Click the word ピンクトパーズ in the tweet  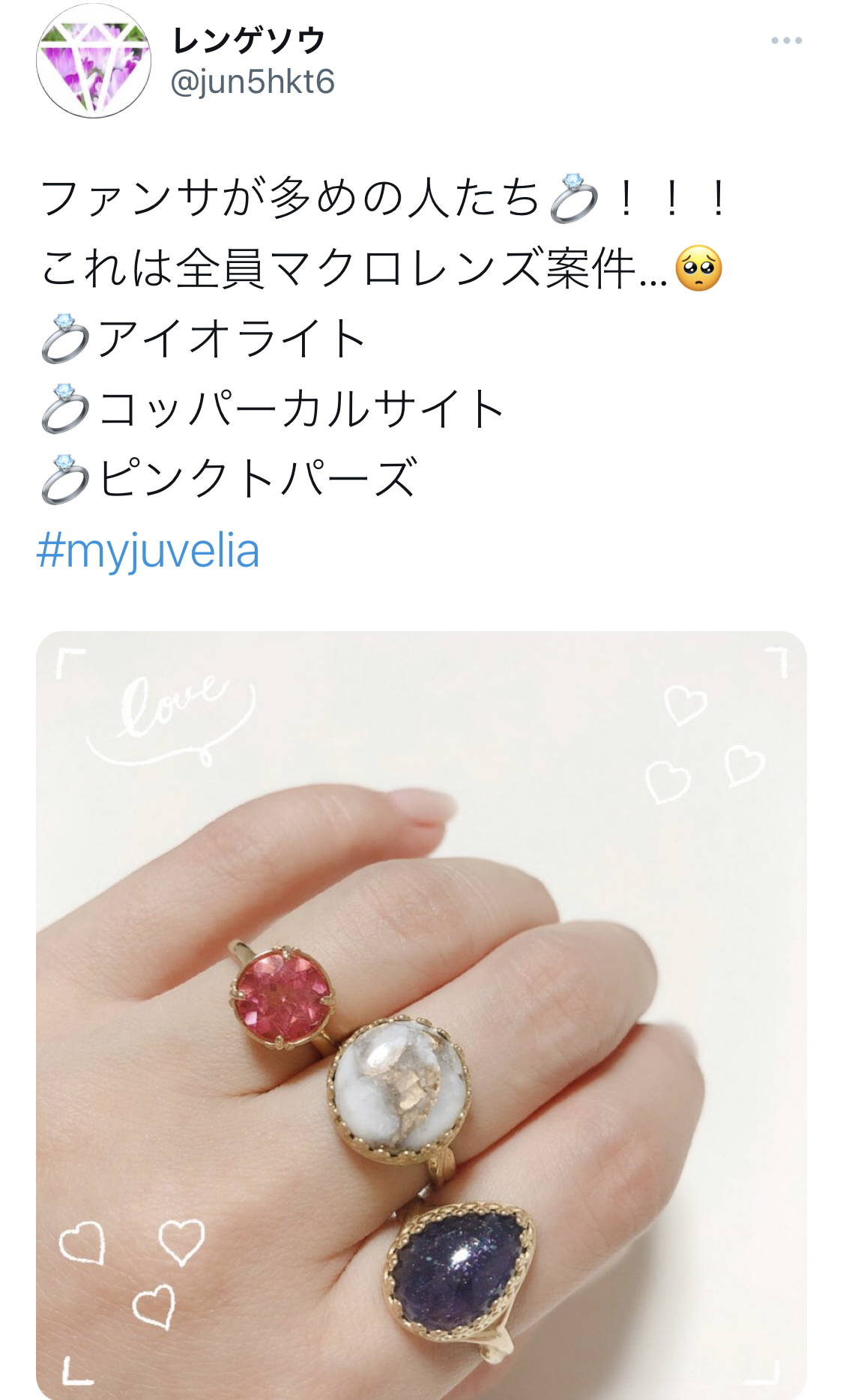click(x=256, y=478)
